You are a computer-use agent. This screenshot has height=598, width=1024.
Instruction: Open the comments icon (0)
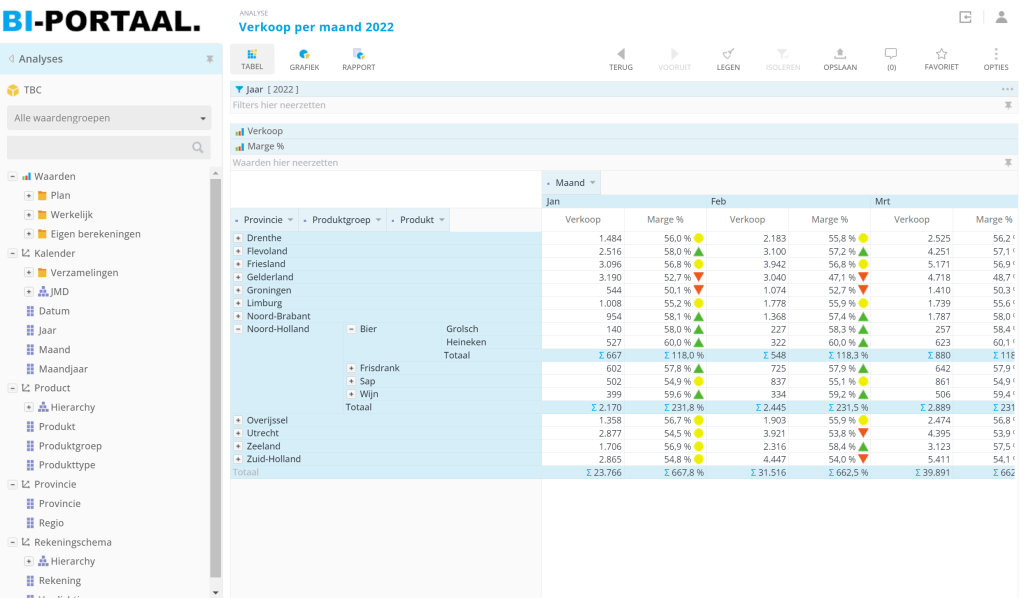coord(891,59)
